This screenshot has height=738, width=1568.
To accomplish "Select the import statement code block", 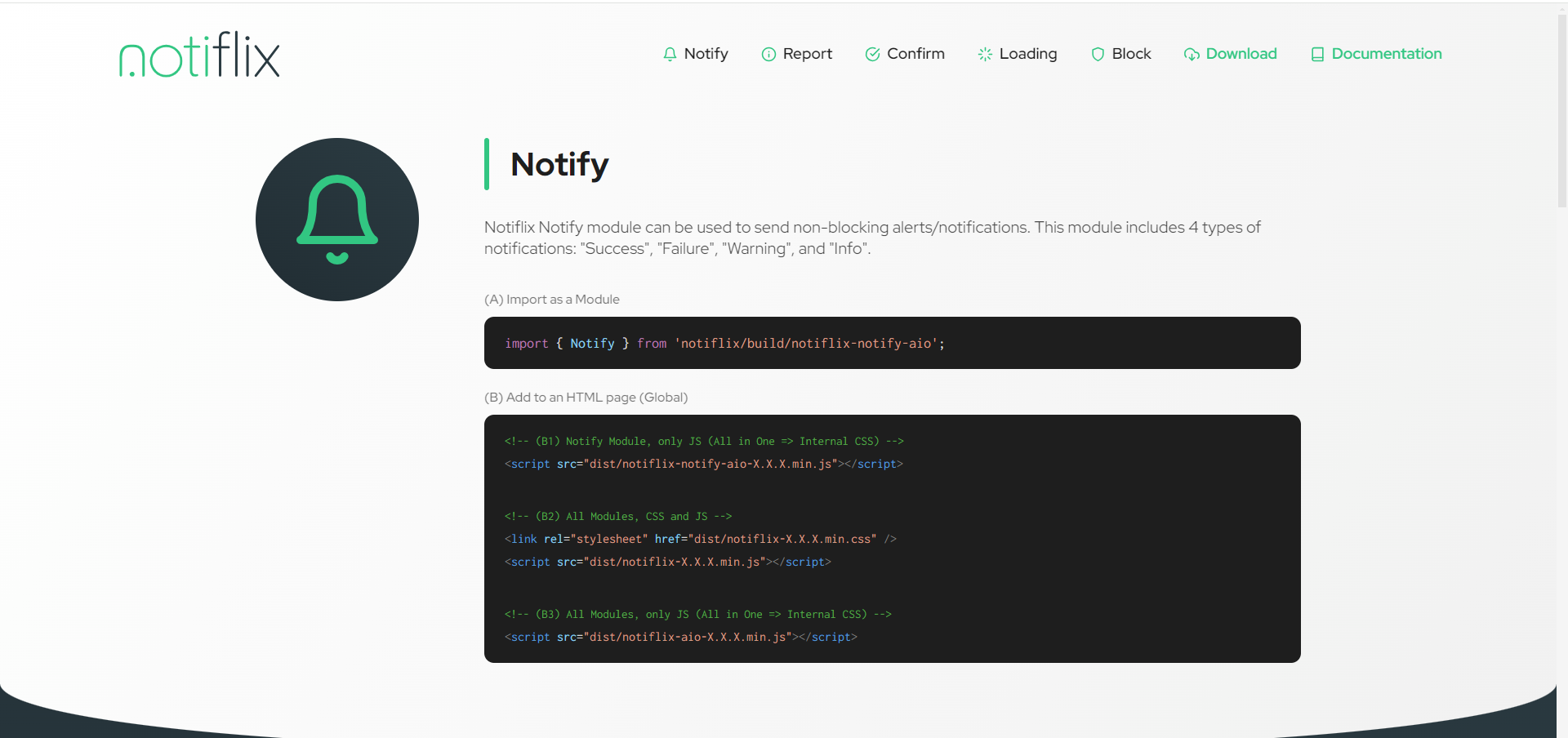I will [892, 343].
